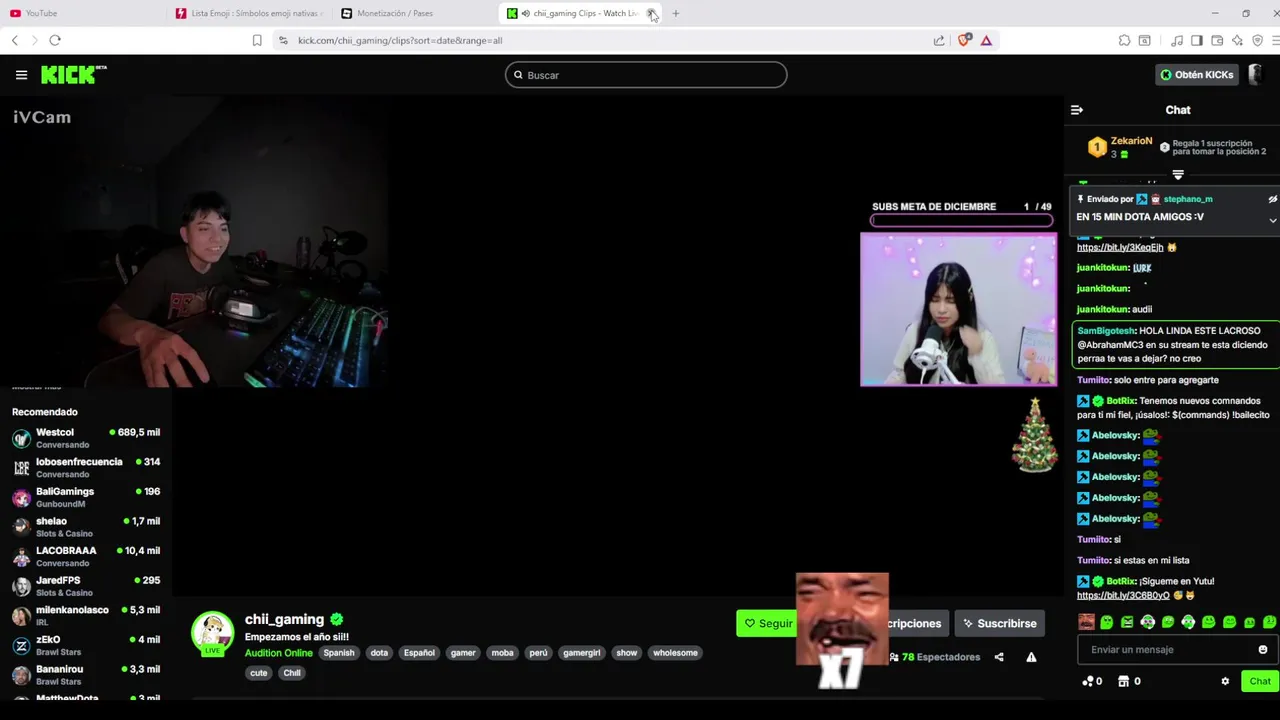Report stream warning icon
Screen dimensions: 1280x720
1031,657
